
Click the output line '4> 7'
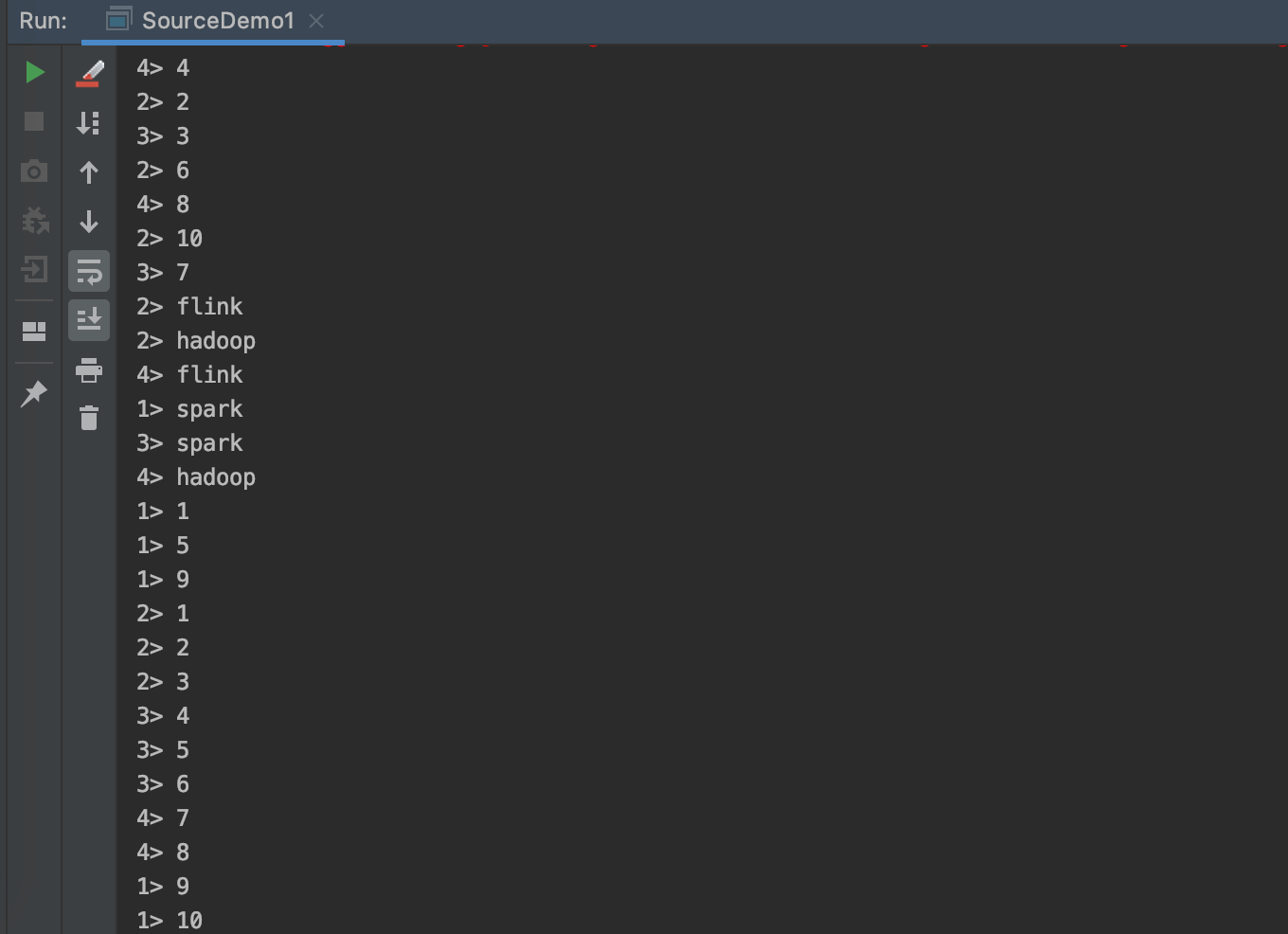click(163, 817)
